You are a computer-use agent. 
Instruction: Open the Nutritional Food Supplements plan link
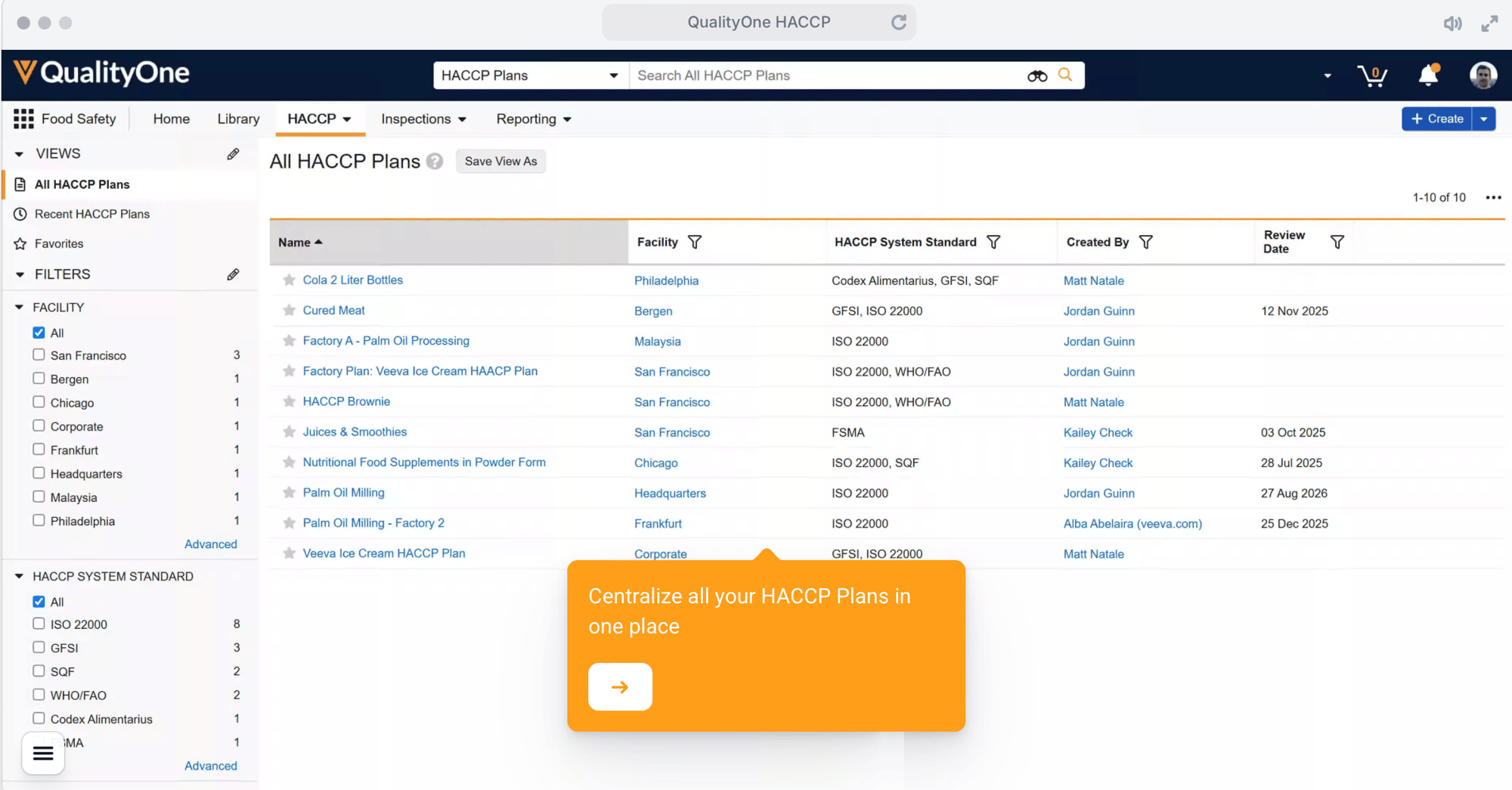pyautogui.click(x=424, y=462)
